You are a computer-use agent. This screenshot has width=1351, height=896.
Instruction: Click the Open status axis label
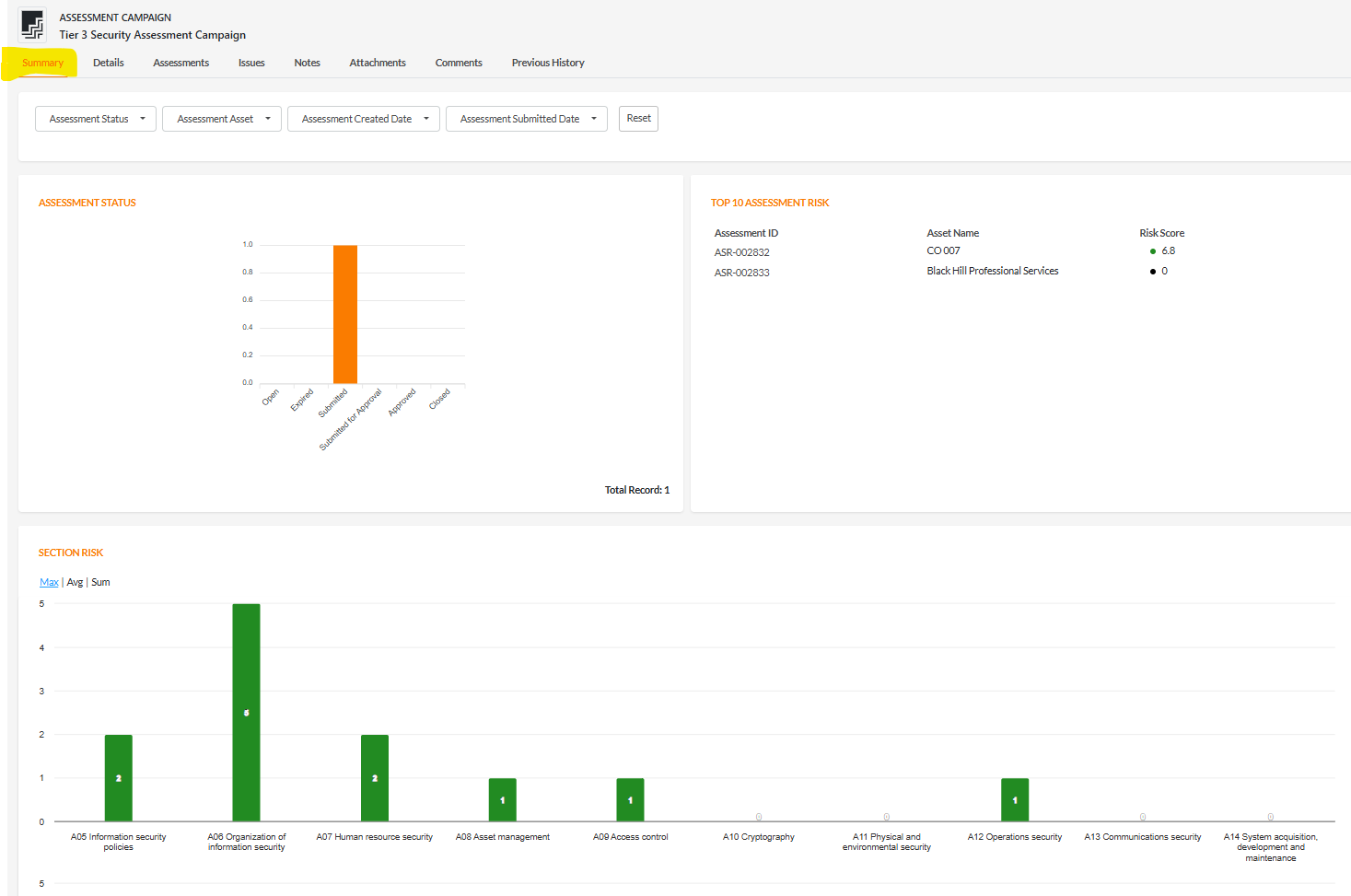[x=271, y=397]
